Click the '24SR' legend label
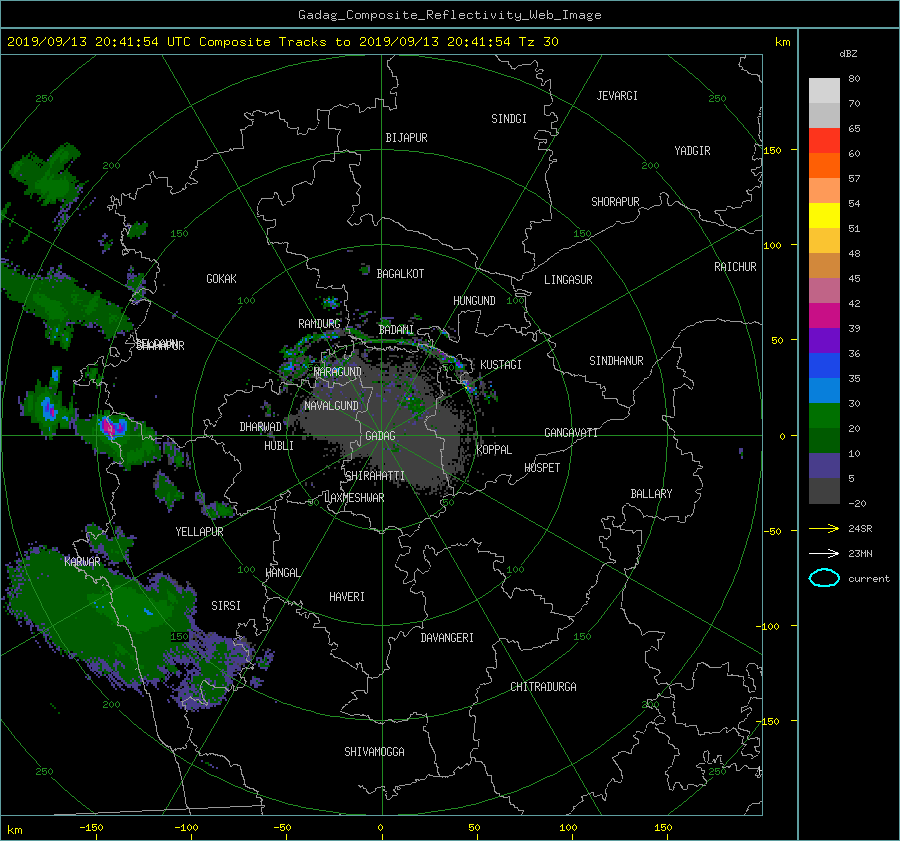 [x=860, y=529]
